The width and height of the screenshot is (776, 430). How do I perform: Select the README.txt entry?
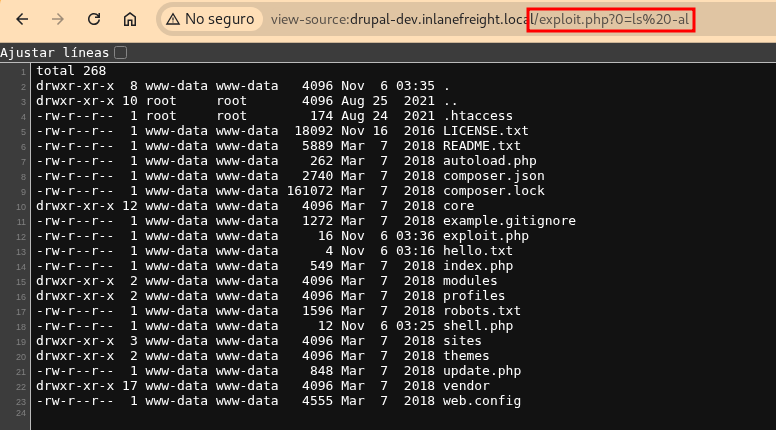point(482,146)
